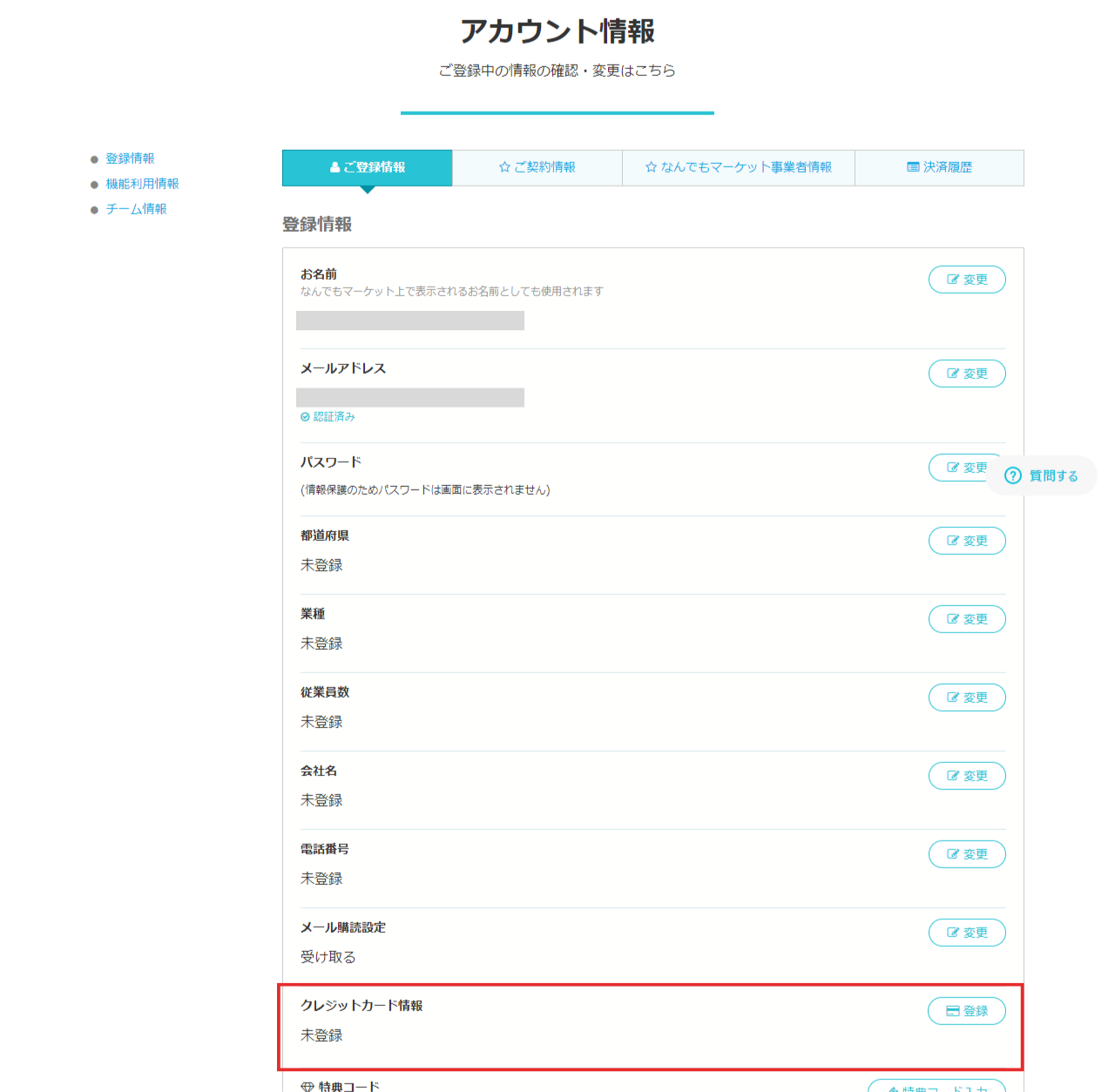Switch to the ご契約情報 tab
Image resolution: width=1115 pixels, height=1092 pixels.
(x=537, y=167)
